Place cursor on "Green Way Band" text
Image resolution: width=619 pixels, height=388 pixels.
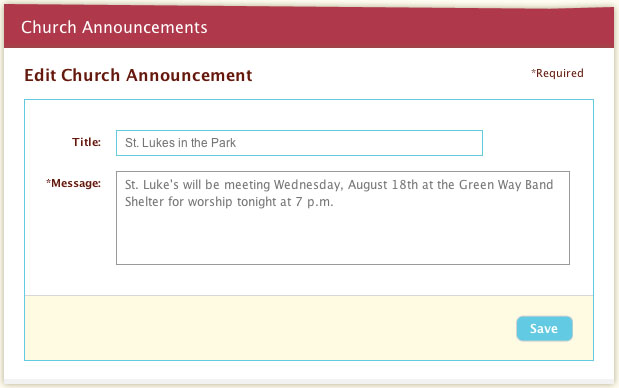click(x=506, y=185)
